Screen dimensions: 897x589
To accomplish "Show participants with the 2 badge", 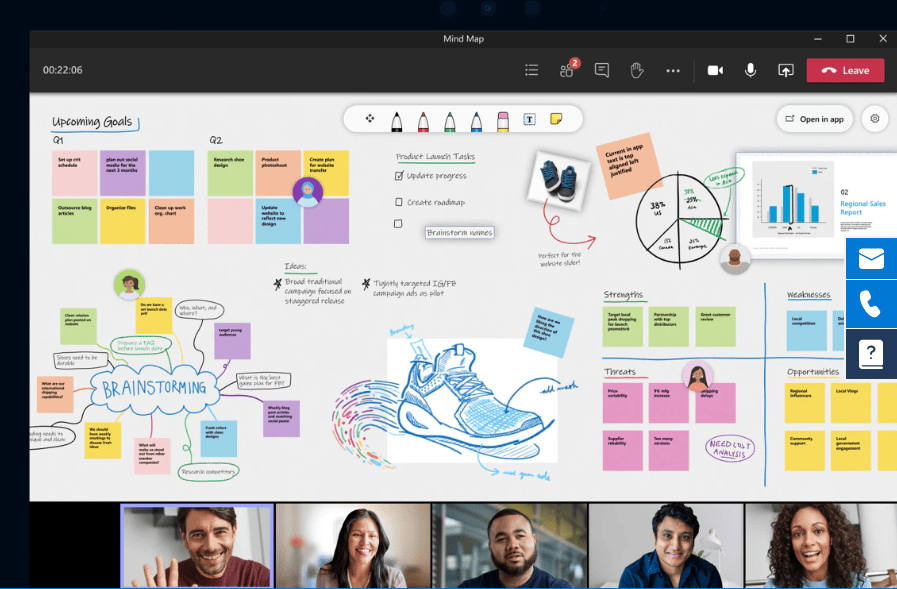I will coord(569,69).
